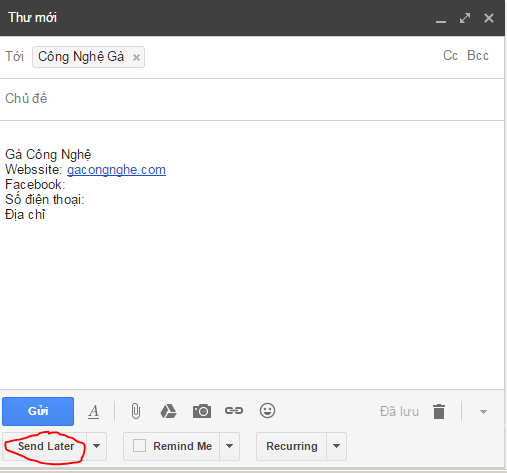Minimize the Thư mới compose window

(x=441, y=22)
